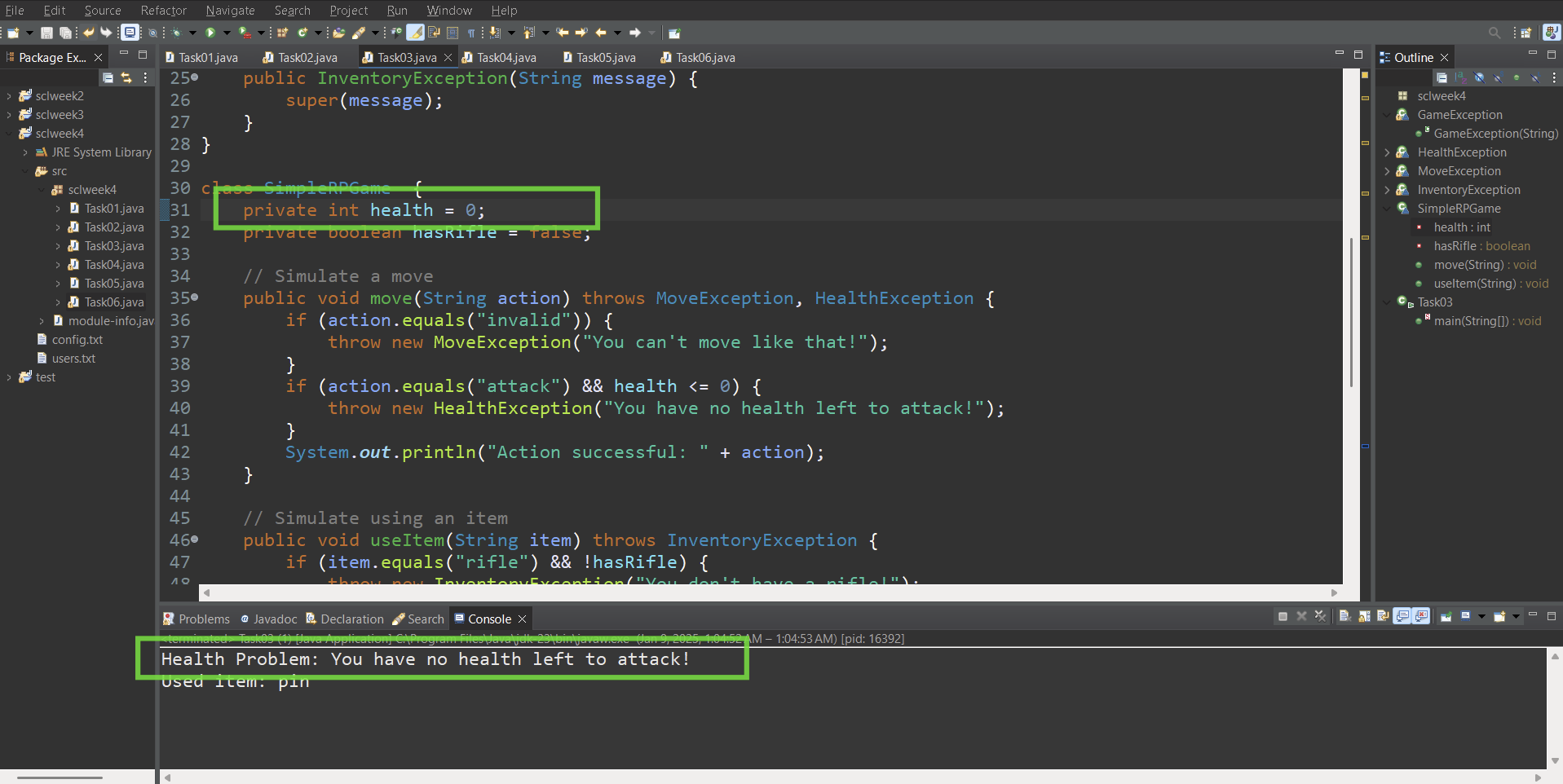Toggle Scroll Lock in Console
The height and width of the screenshot is (784, 1563).
[x=1364, y=616]
